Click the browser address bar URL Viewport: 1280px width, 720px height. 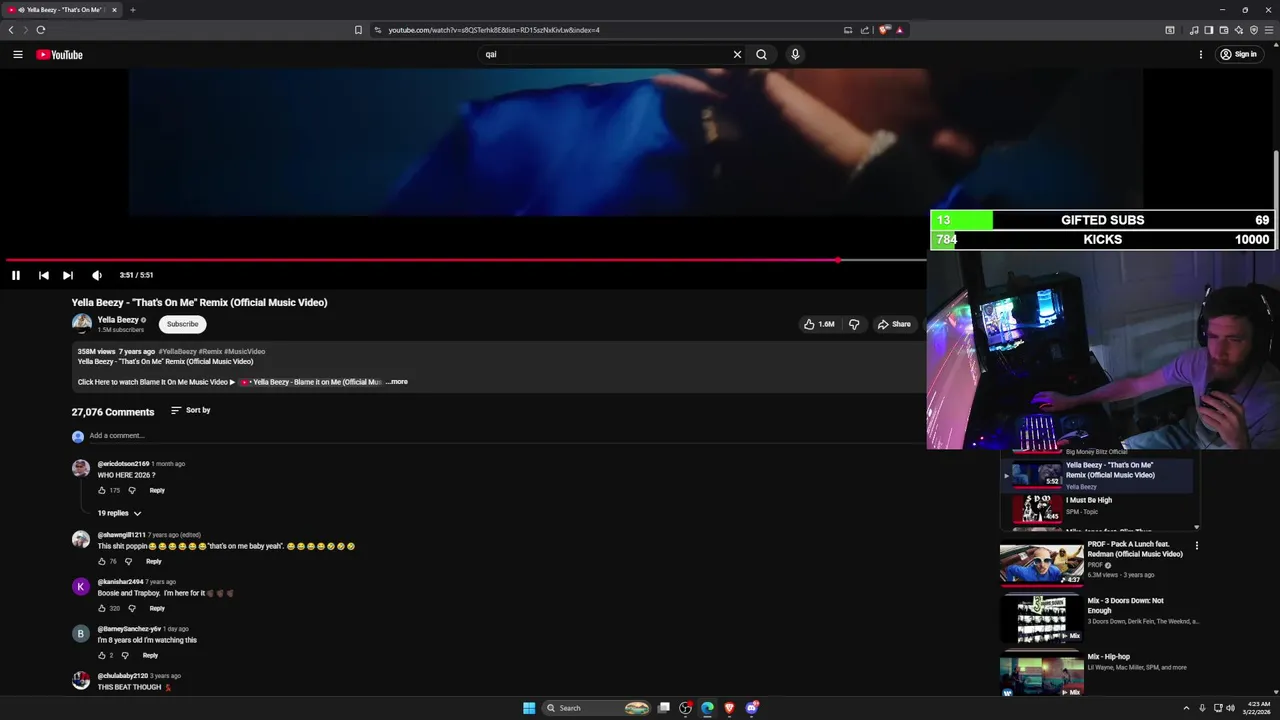click(x=494, y=30)
